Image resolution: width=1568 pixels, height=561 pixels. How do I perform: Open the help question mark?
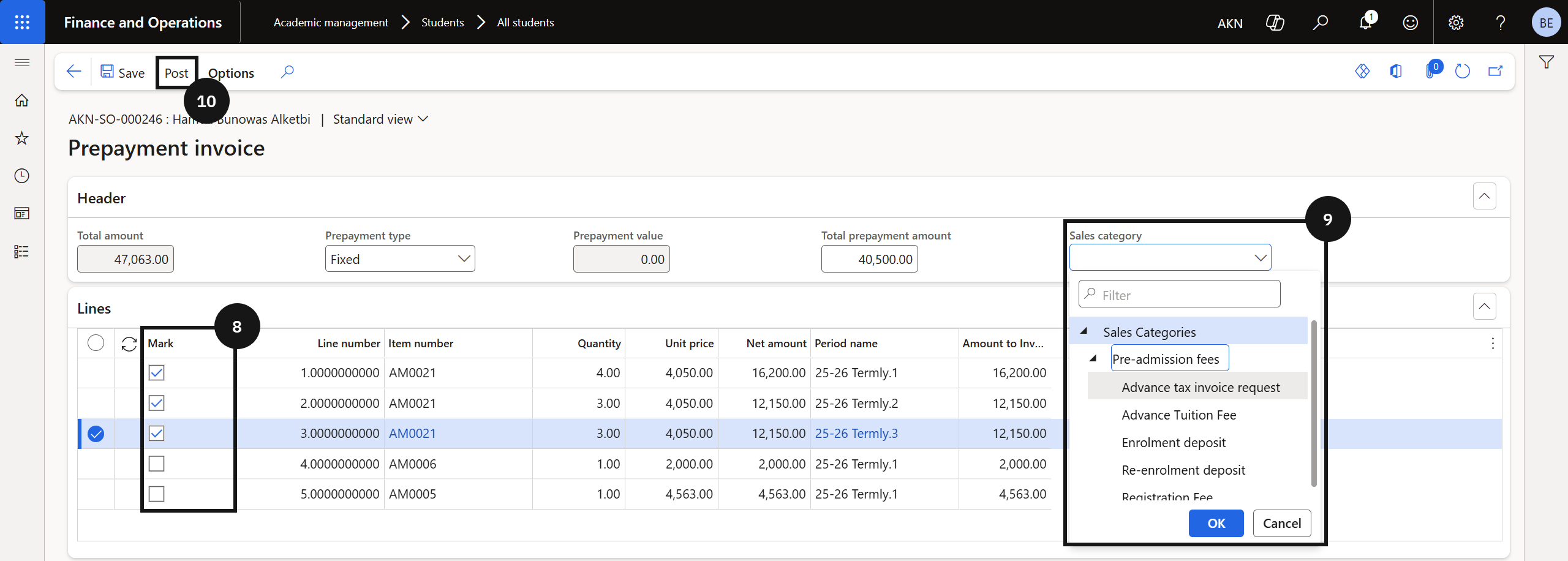(x=1501, y=23)
